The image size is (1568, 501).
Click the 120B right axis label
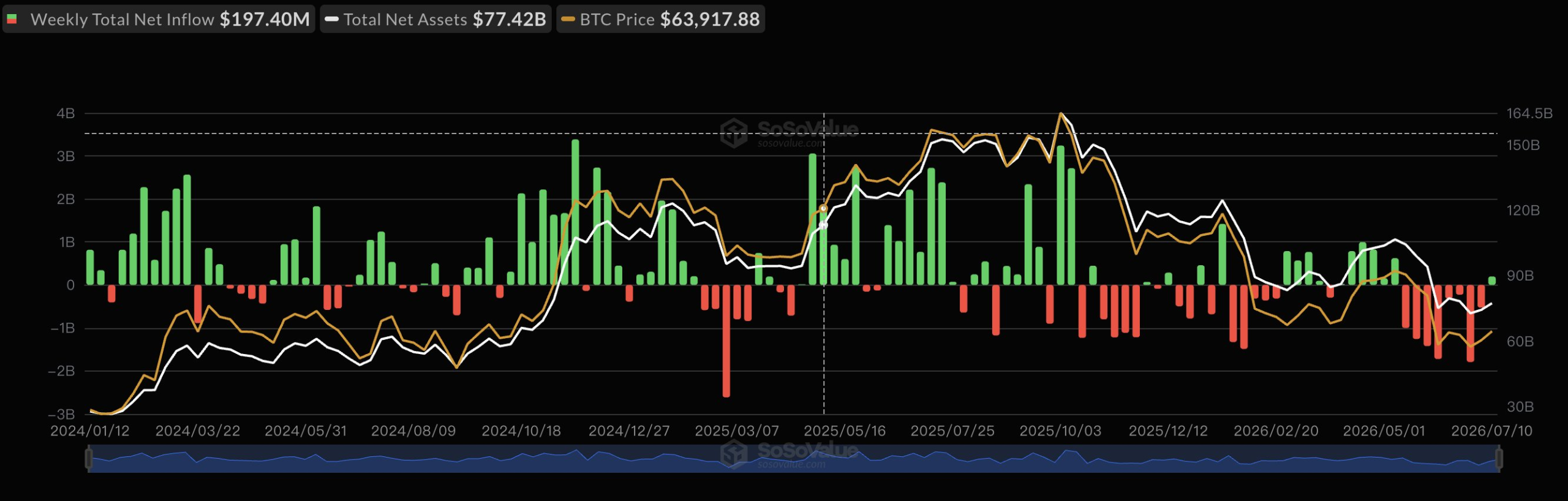[1523, 210]
